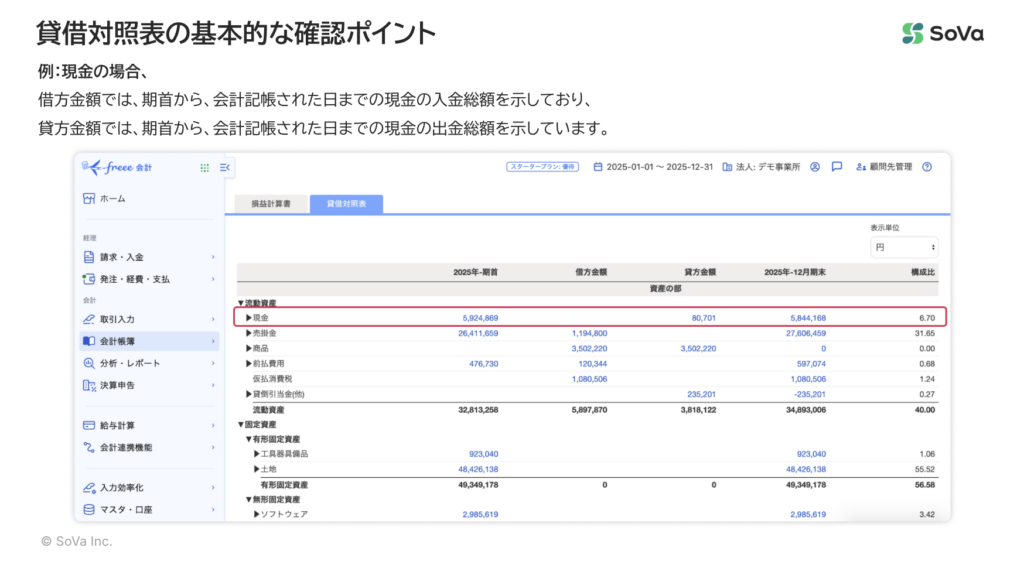Open the chat message bubble icon
Screen dimensions: 1024x568
837,167
